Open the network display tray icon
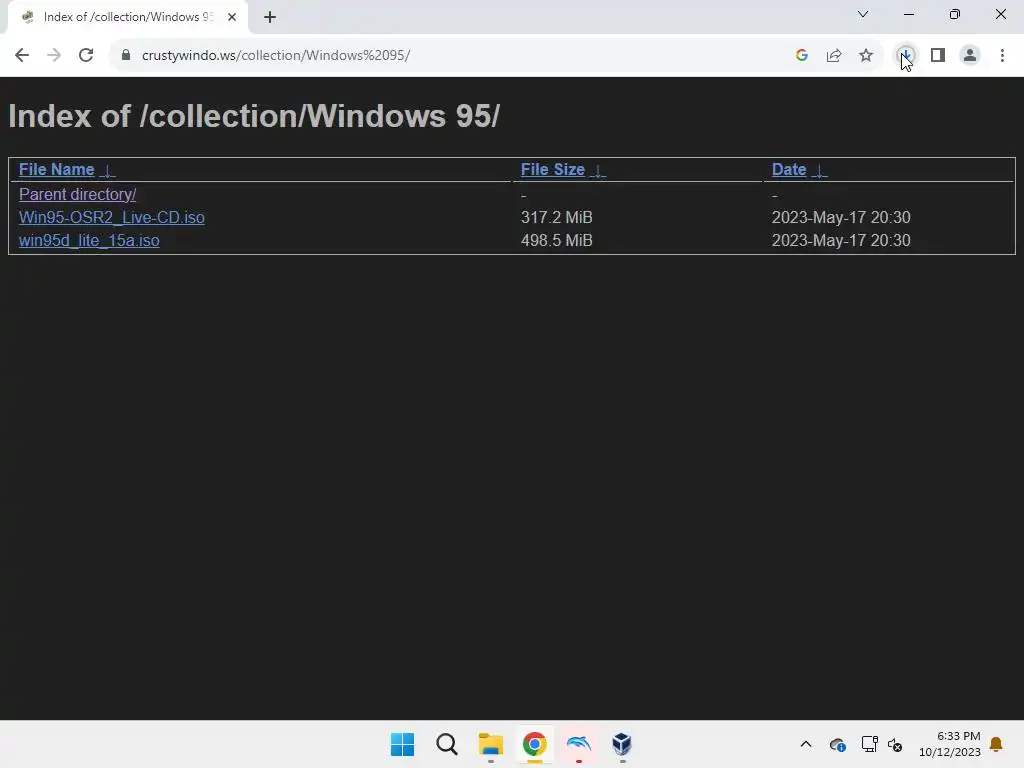 click(x=869, y=744)
